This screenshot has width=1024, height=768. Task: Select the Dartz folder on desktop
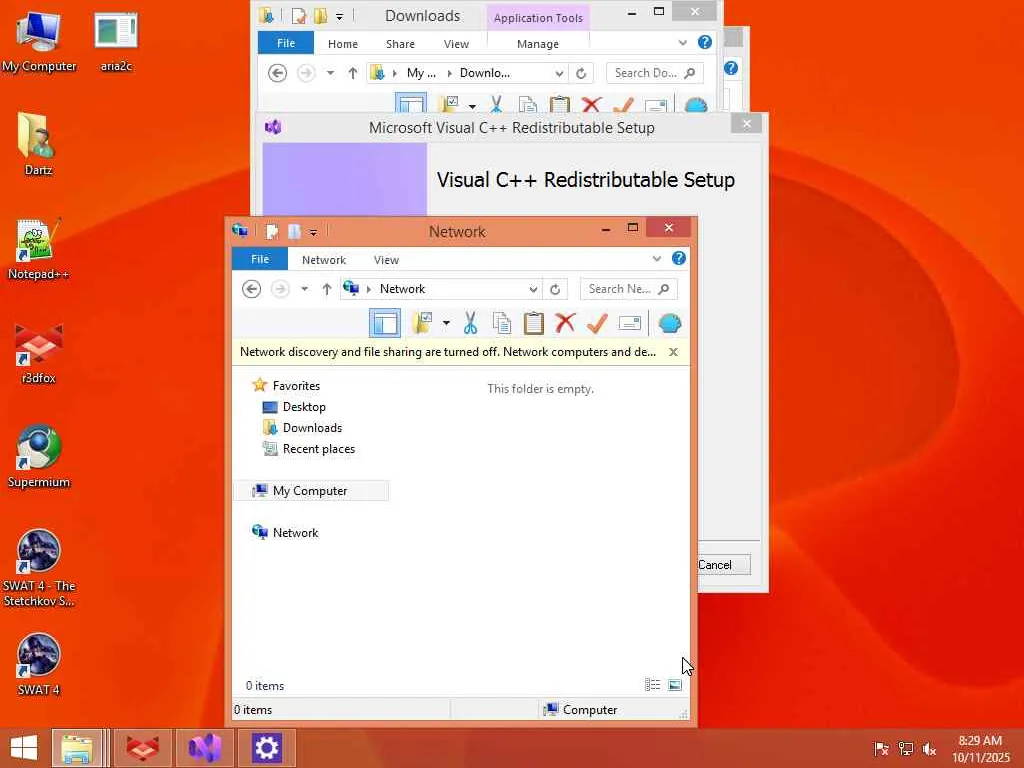coord(38,144)
